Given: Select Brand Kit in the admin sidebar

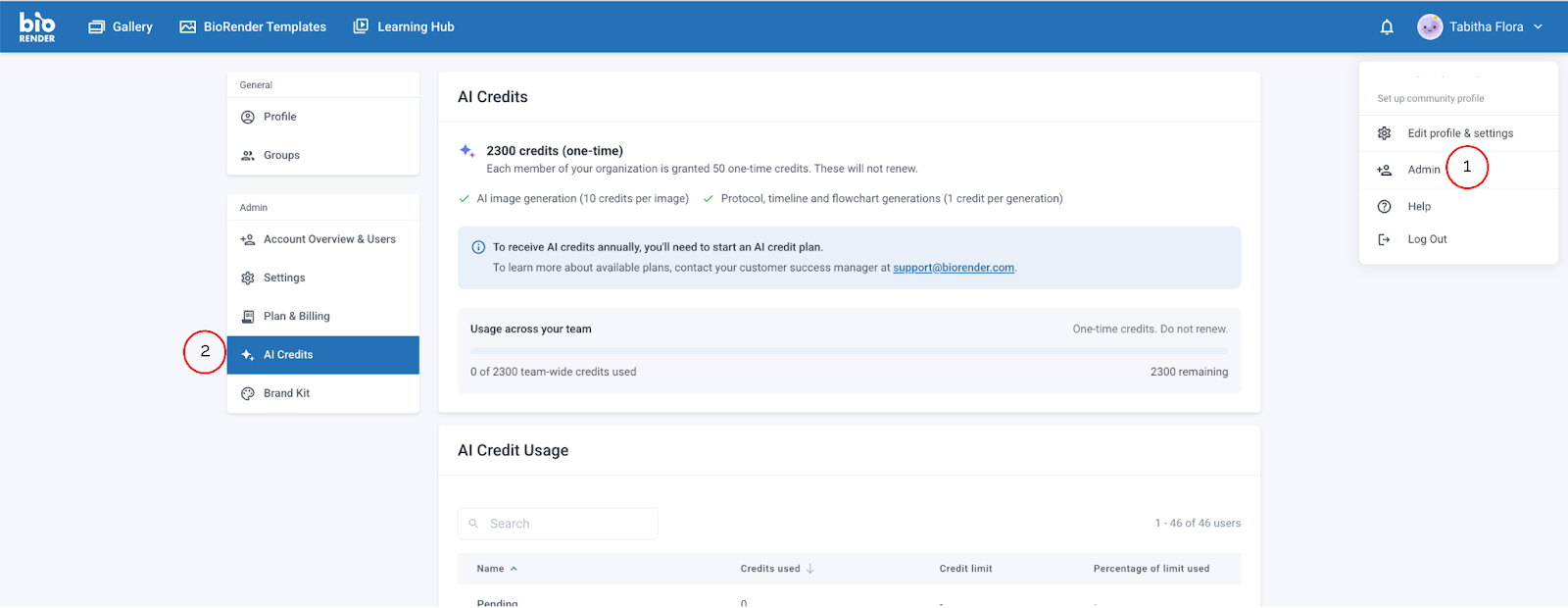Looking at the screenshot, I should pyautogui.click(x=286, y=393).
